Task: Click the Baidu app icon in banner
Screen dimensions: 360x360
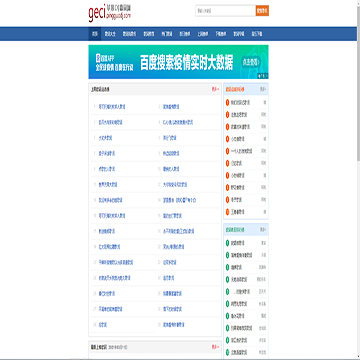Action: point(98,57)
